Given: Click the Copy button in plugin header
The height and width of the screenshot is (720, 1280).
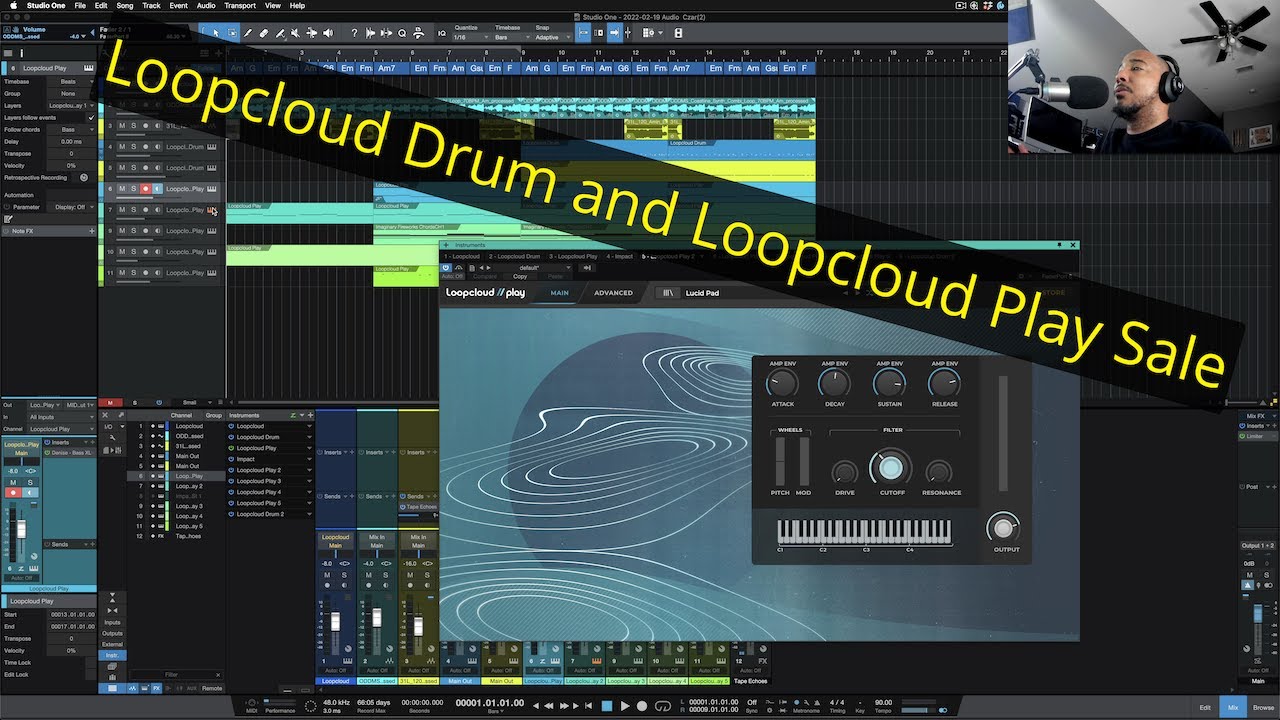Looking at the screenshot, I should click(520, 276).
